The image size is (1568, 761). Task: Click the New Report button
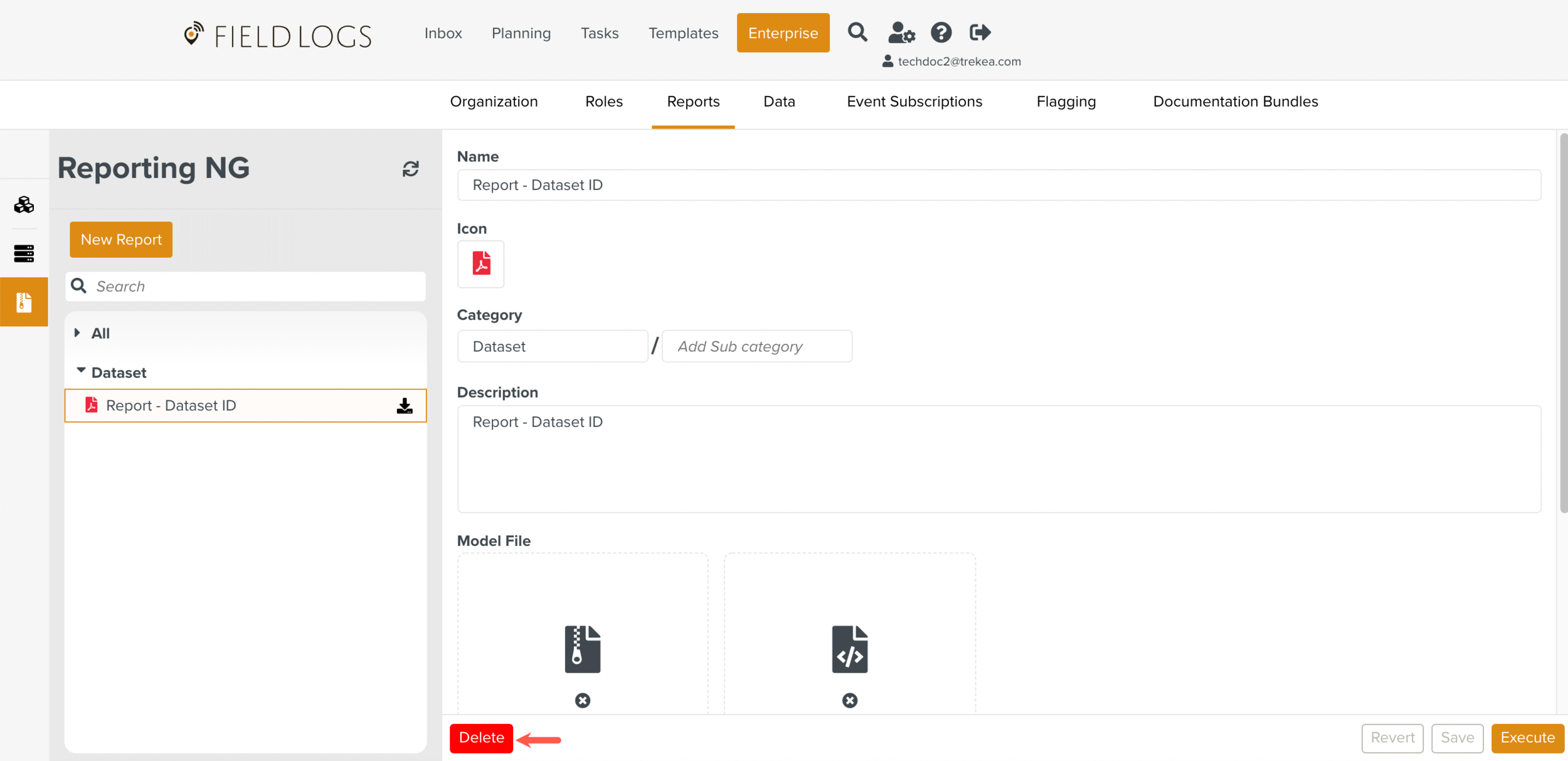pyautogui.click(x=121, y=240)
